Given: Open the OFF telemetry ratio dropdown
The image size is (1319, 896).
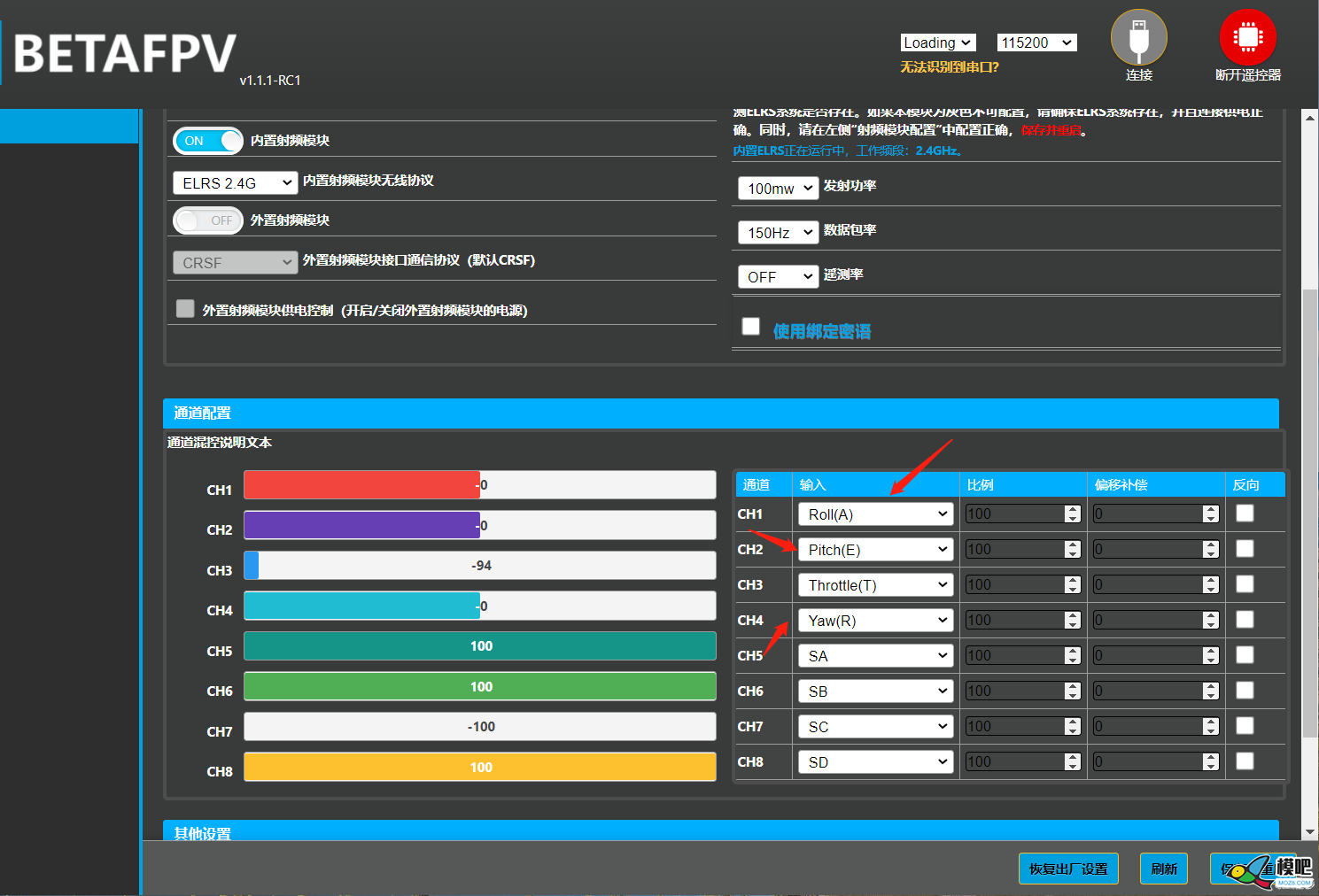Looking at the screenshot, I should [779, 276].
